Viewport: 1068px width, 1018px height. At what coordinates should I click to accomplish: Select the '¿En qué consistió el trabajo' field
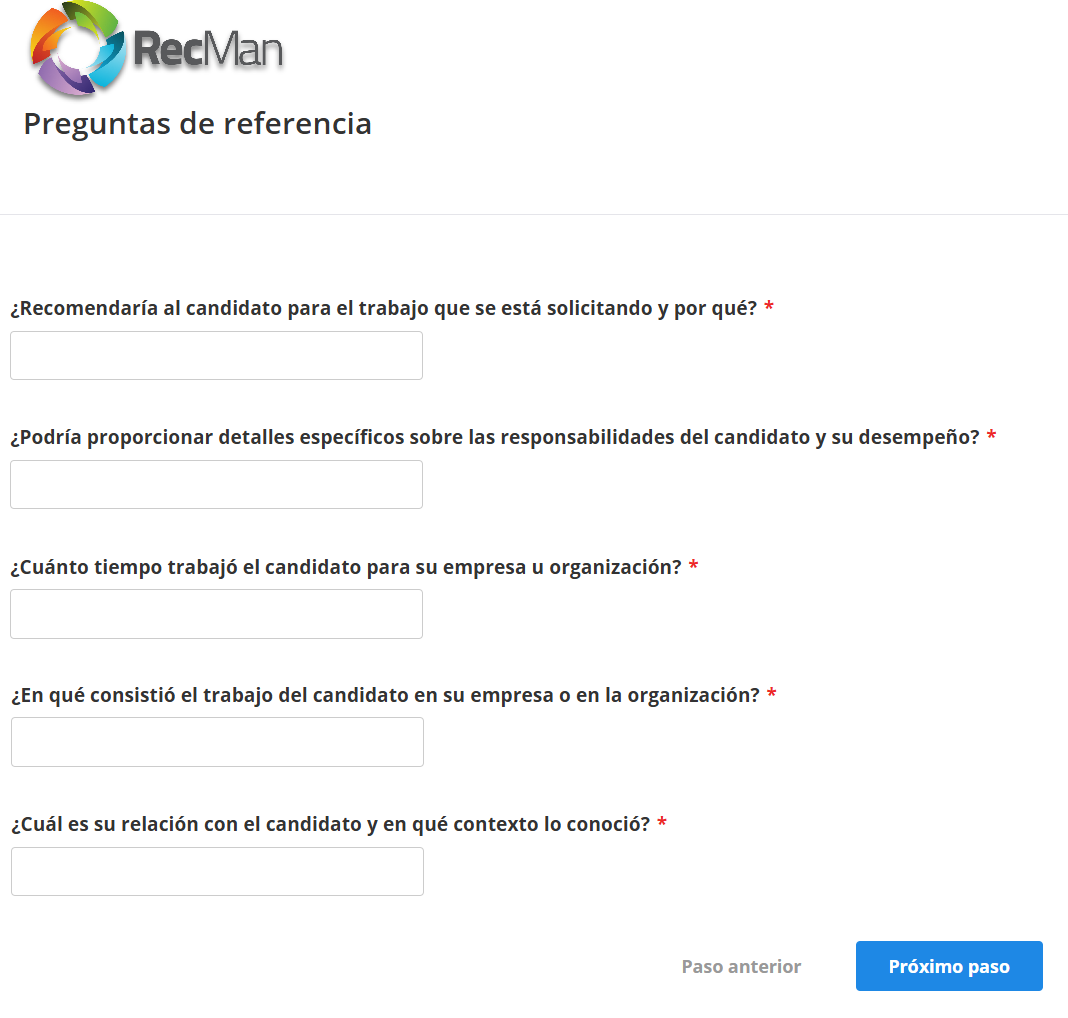click(217, 742)
